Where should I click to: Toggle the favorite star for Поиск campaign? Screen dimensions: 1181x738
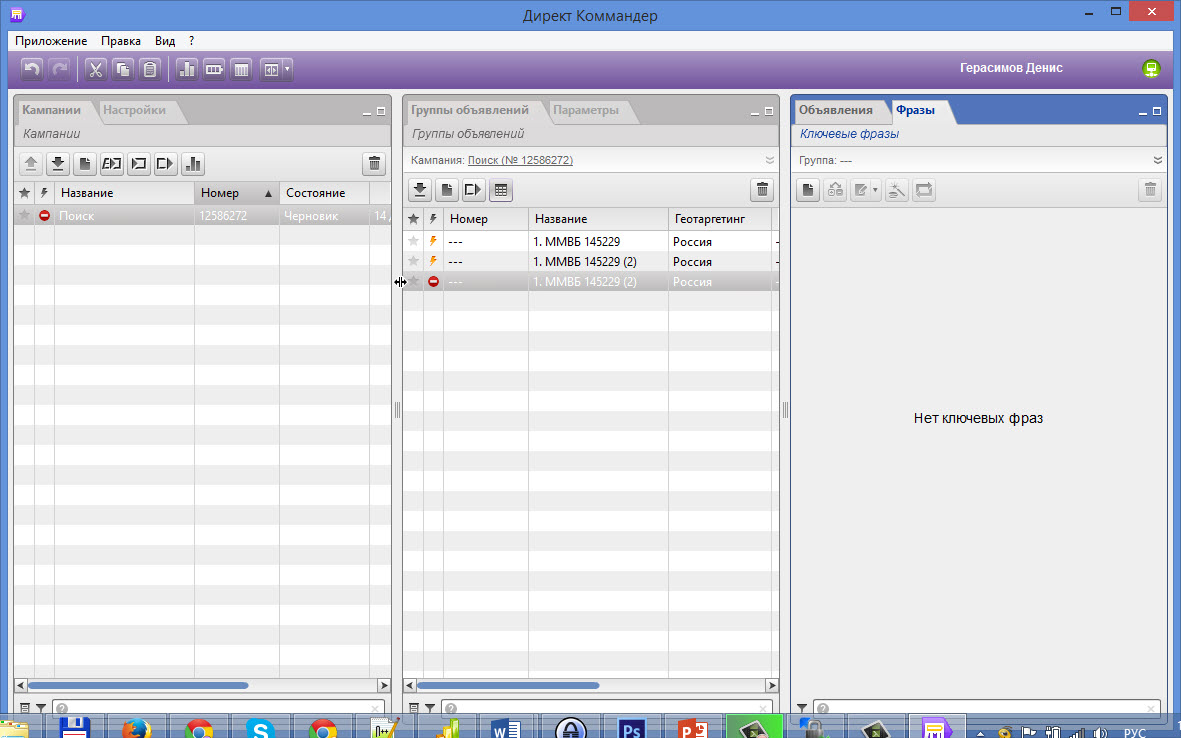click(24, 215)
